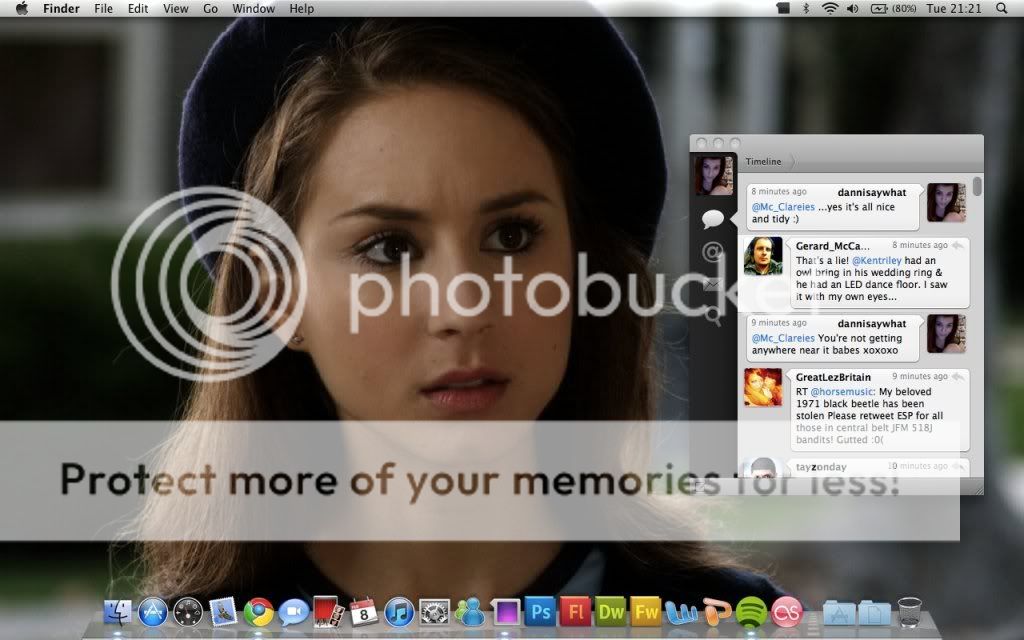Open the Direct Messages envelope in sidebar
Screen dimensions: 1024x640
pos(712,285)
